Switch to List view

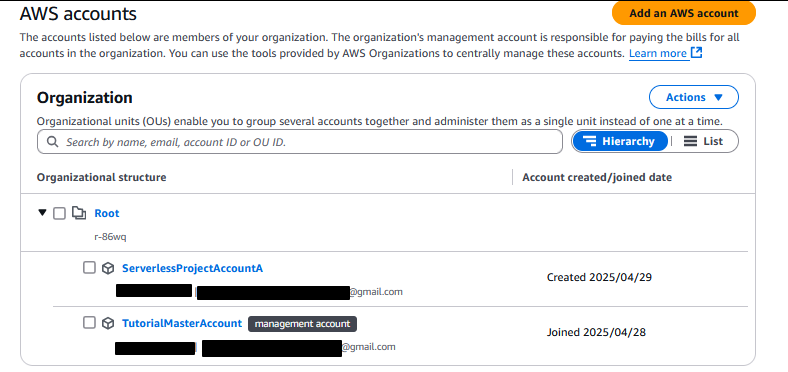click(704, 141)
